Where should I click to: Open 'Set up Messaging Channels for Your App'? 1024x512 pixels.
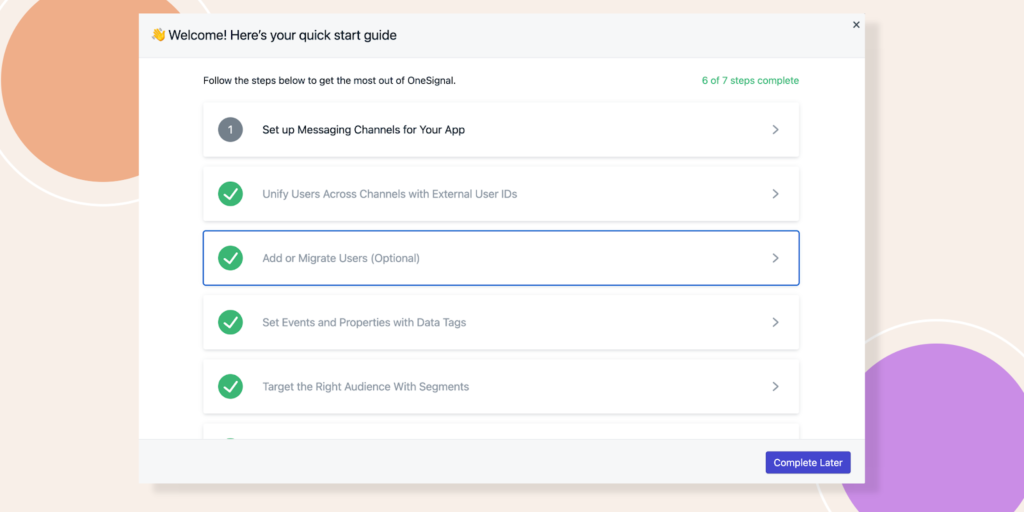[x=363, y=130]
